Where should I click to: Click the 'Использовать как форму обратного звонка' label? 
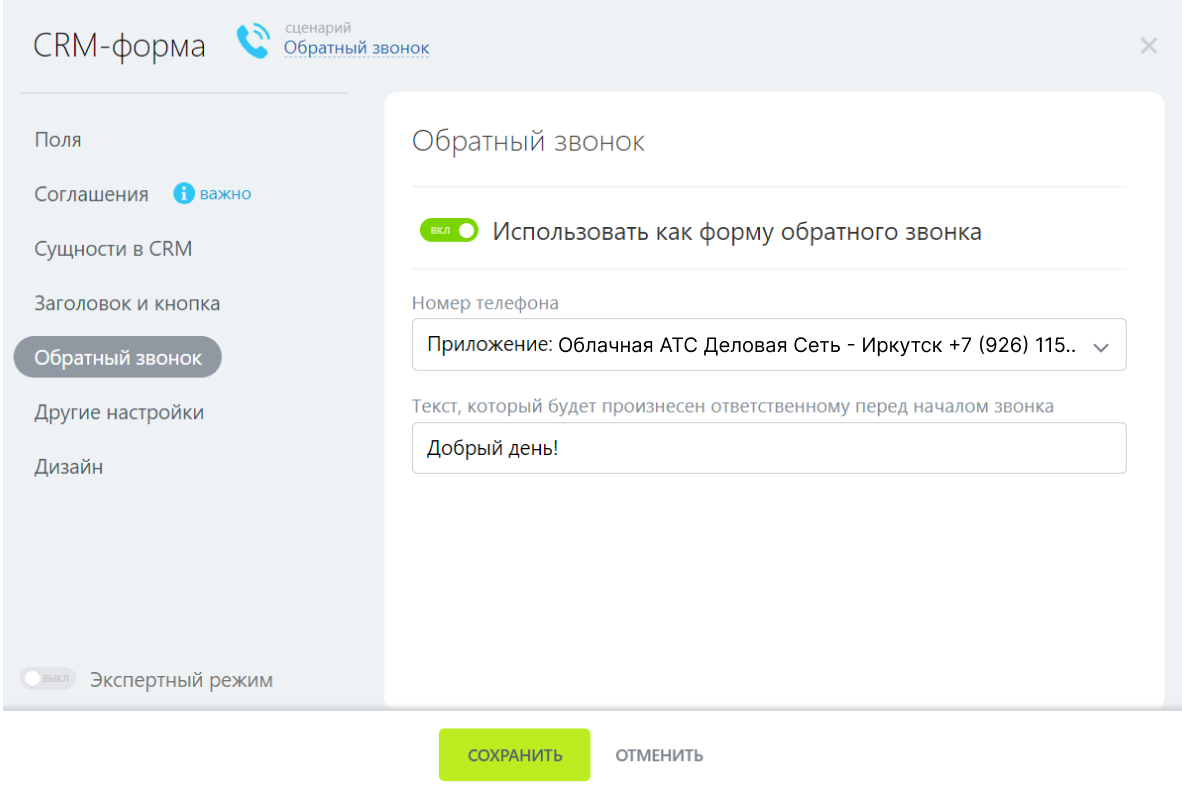click(x=736, y=232)
